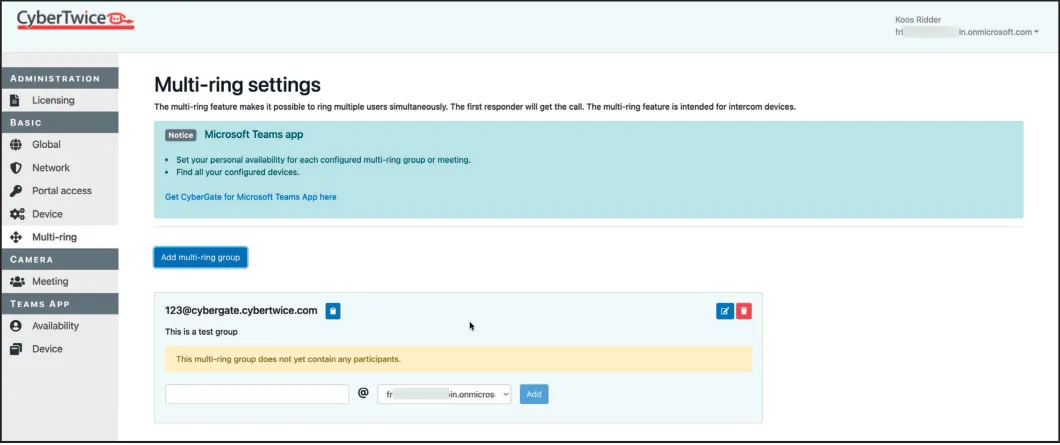Click the Multi-ring settings heading
The image size is (1060, 445).
[237, 85]
